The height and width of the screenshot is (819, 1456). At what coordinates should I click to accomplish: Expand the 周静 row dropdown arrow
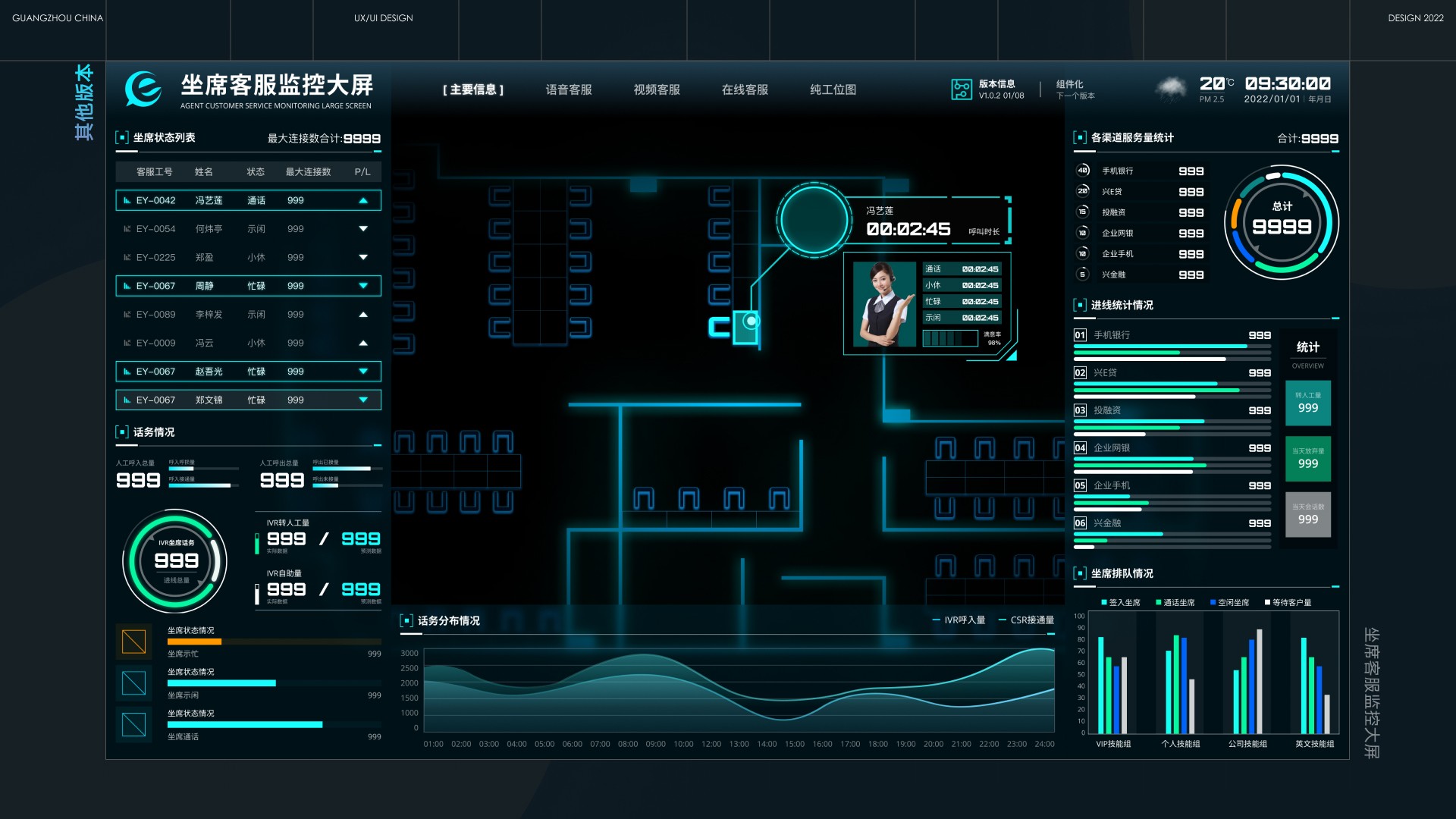363,286
